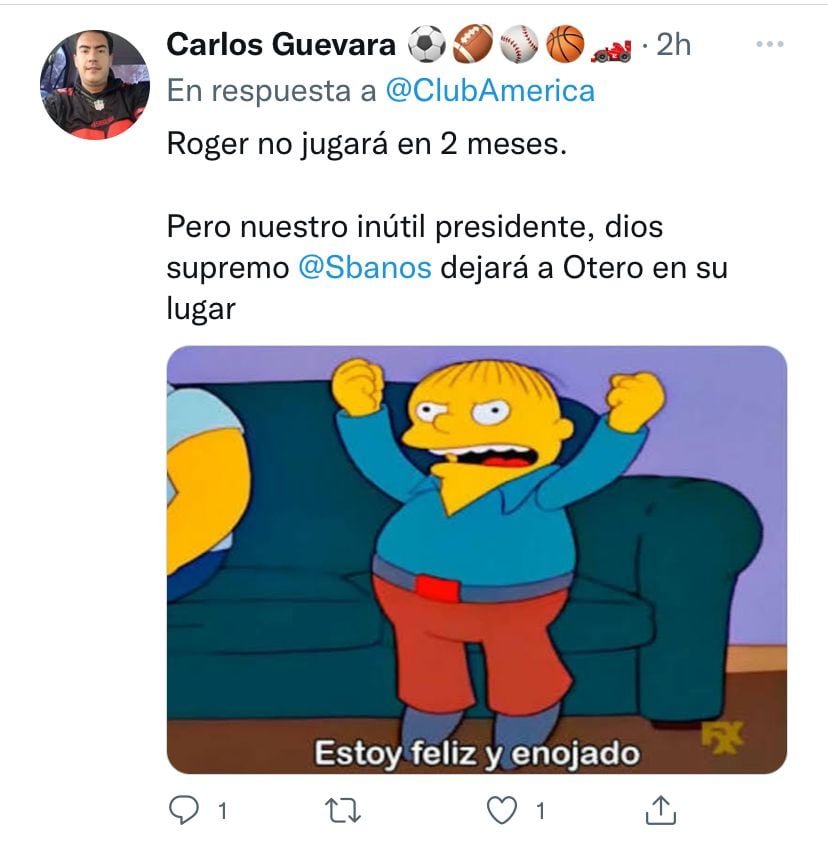Image resolution: width=828 pixels, height=846 pixels.
Task: Click the soccer ball emoji
Action: [x=427, y=44]
